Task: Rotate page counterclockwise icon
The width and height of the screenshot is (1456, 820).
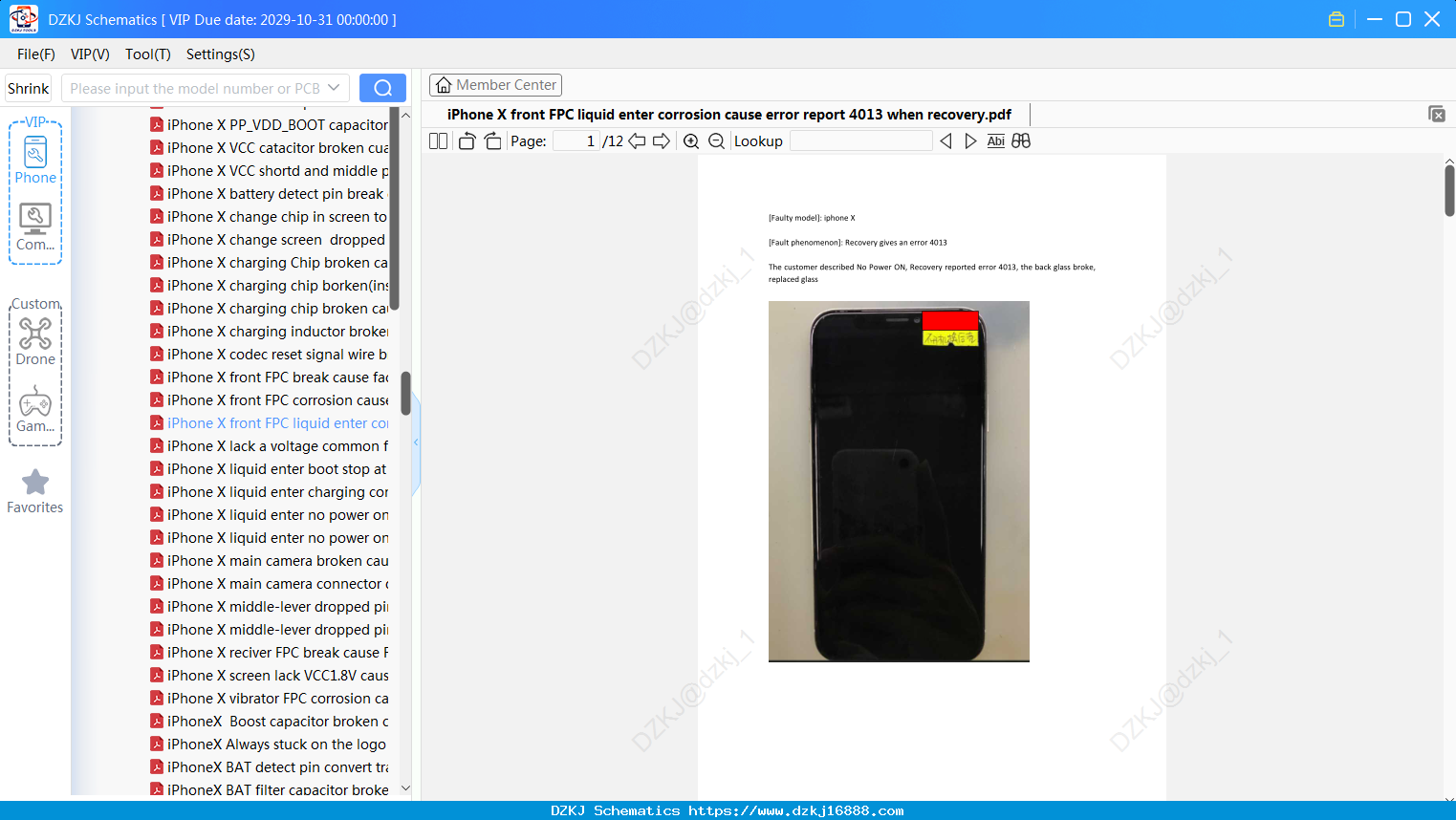Action: pos(467,141)
